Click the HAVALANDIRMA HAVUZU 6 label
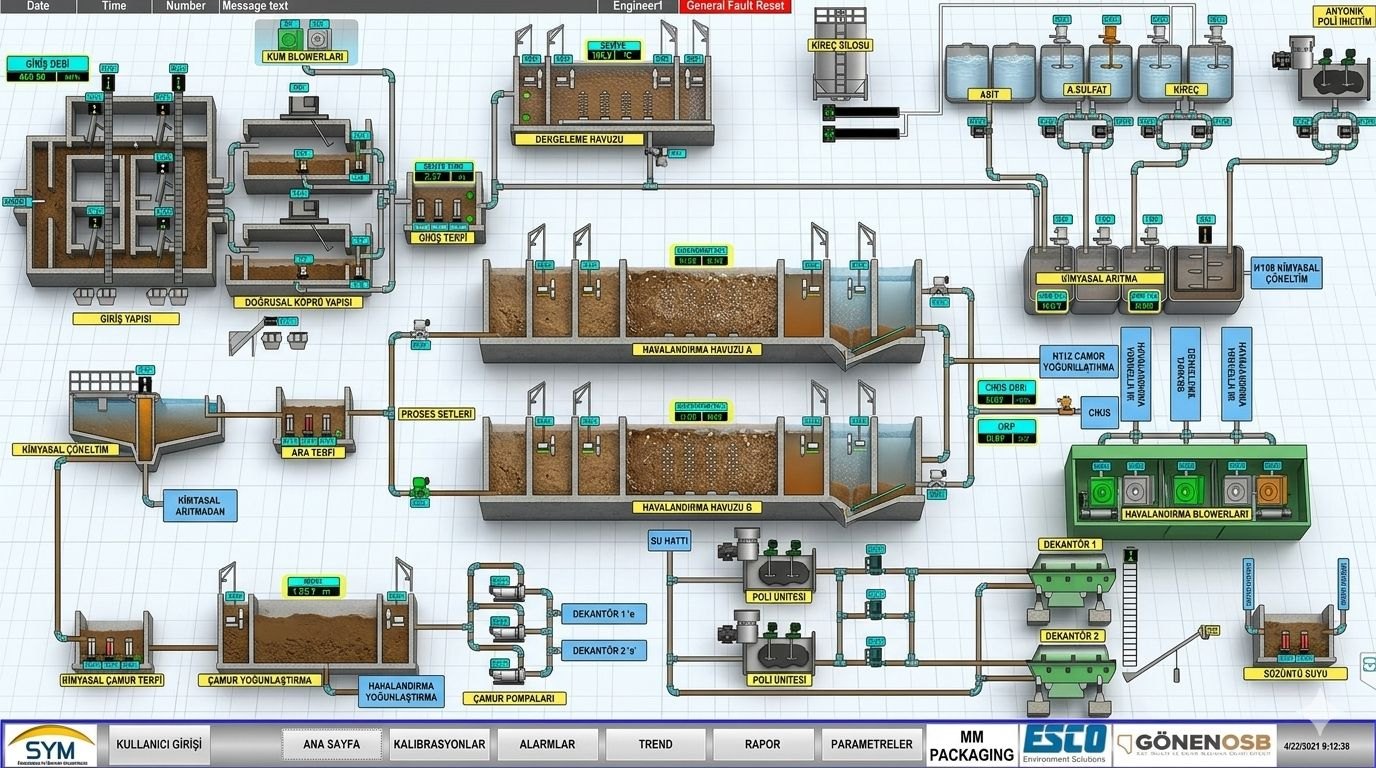 coord(698,507)
